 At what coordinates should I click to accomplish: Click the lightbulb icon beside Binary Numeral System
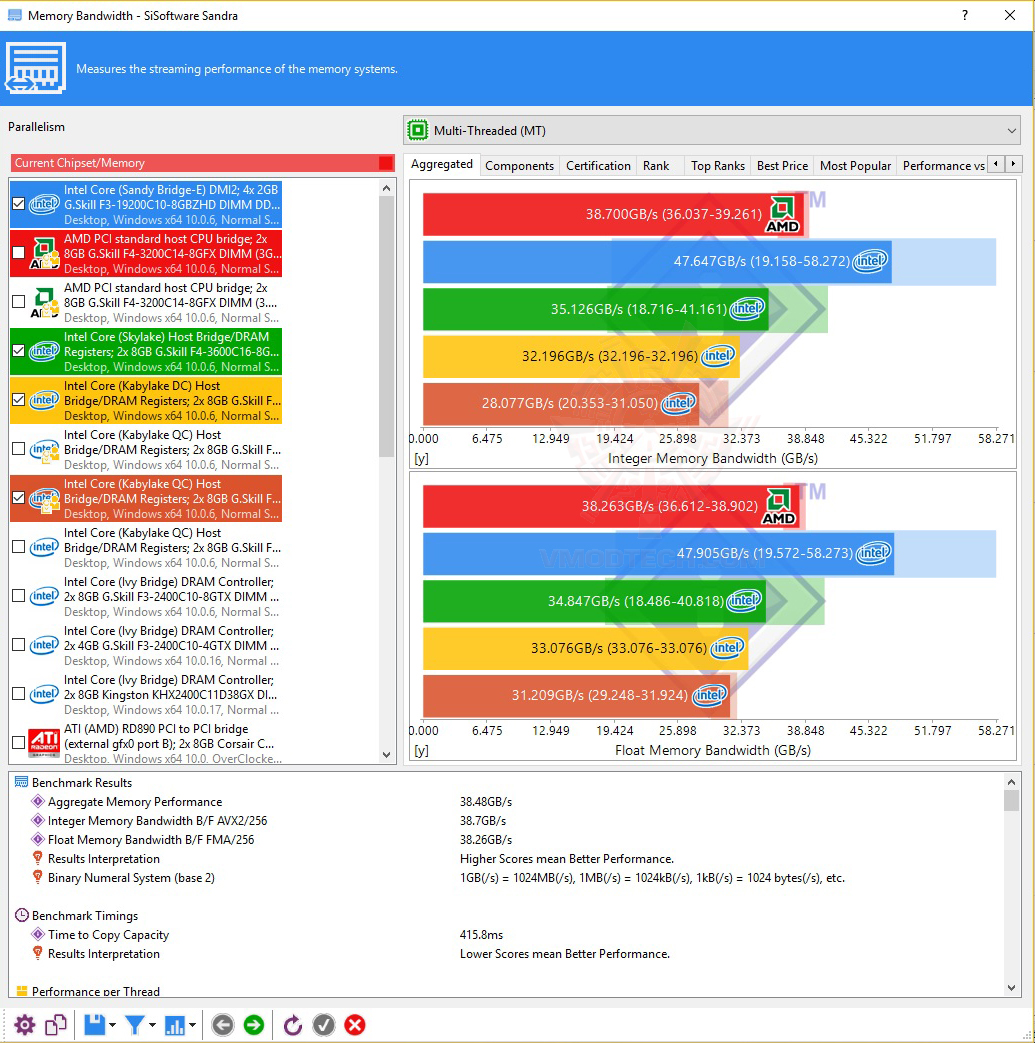click(x=38, y=877)
